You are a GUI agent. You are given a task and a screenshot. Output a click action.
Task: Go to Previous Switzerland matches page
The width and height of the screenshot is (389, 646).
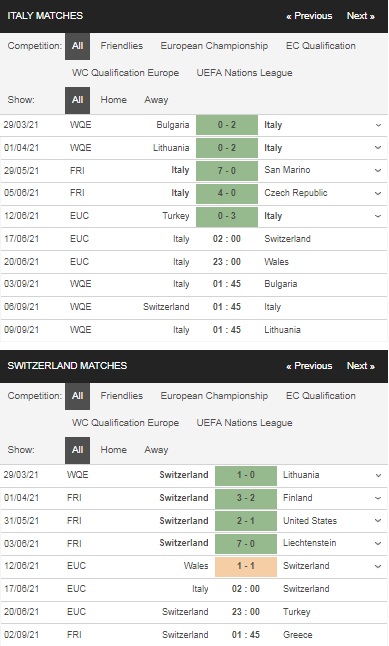point(309,366)
